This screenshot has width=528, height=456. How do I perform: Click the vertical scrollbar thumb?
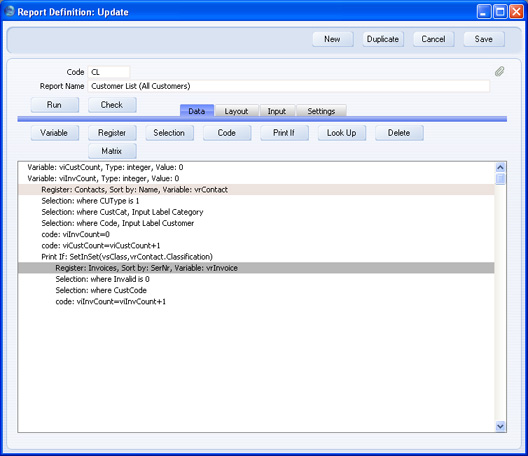(500, 179)
